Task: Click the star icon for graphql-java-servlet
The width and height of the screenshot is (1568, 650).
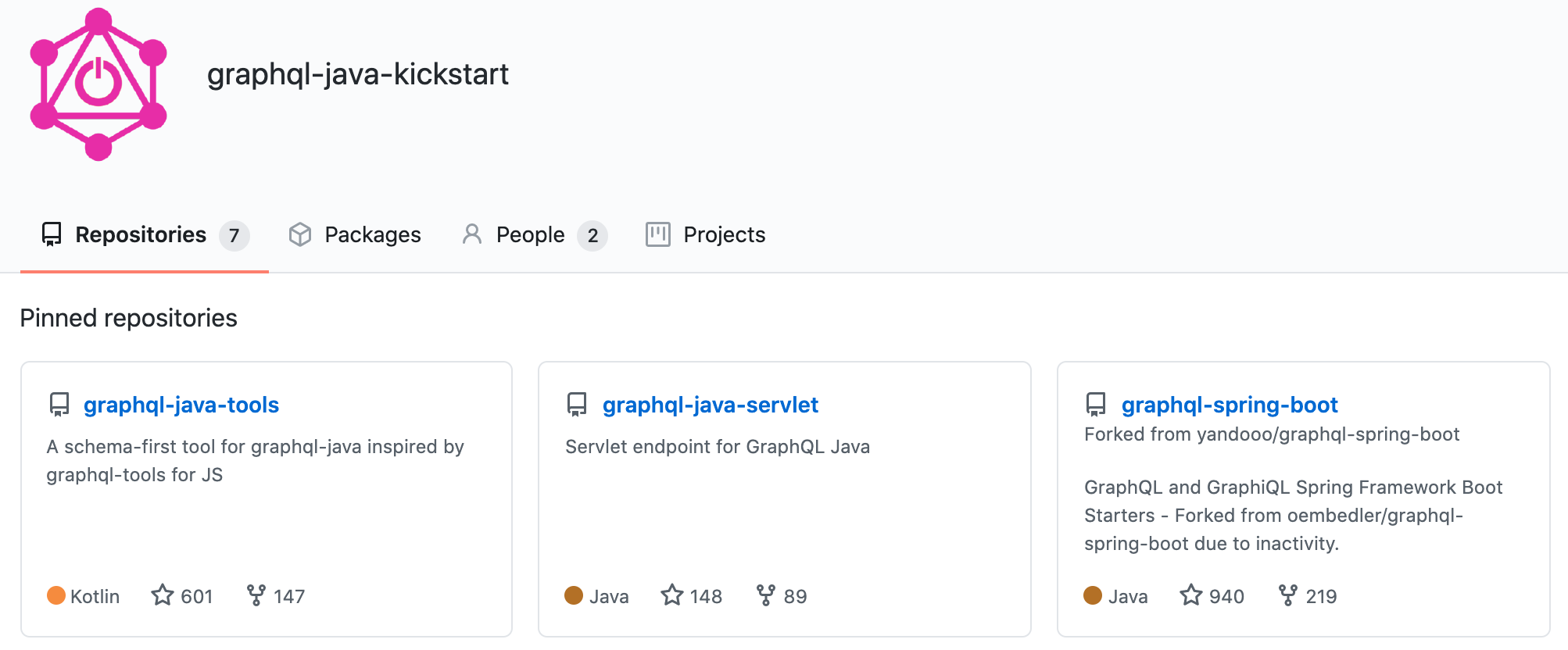Action: [672, 595]
